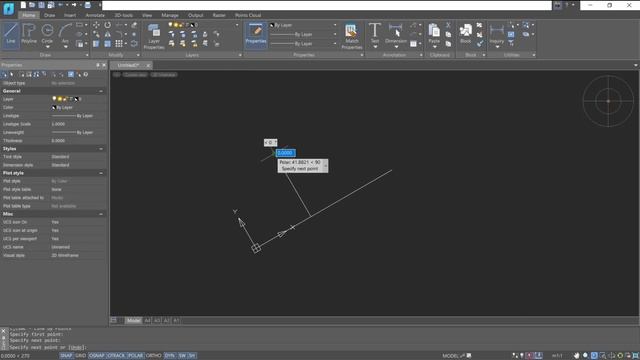The width and height of the screenshot is (640, 360).
Task: Open the Home ribbon tab
Action: tap(29, 15)
